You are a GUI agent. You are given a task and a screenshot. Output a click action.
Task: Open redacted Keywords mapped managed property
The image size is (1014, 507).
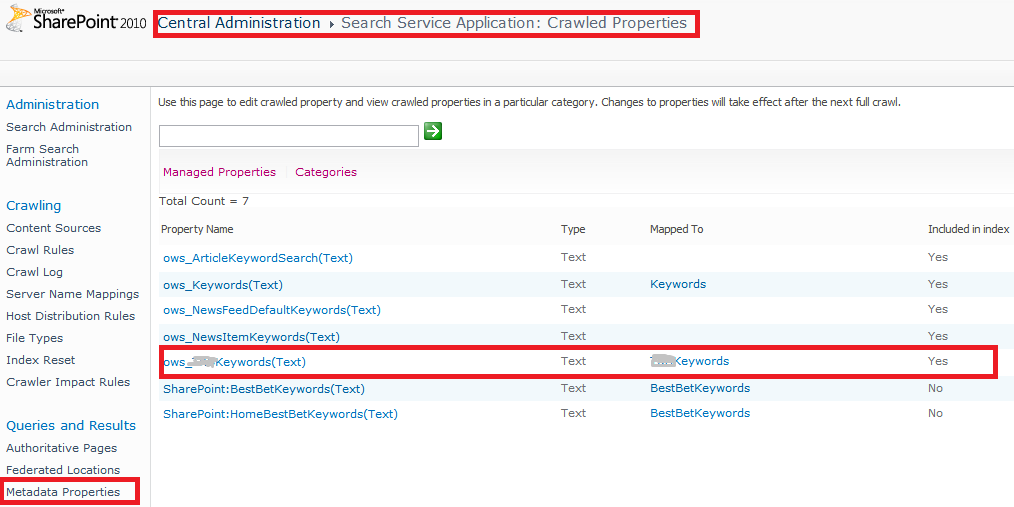point(689,361)
